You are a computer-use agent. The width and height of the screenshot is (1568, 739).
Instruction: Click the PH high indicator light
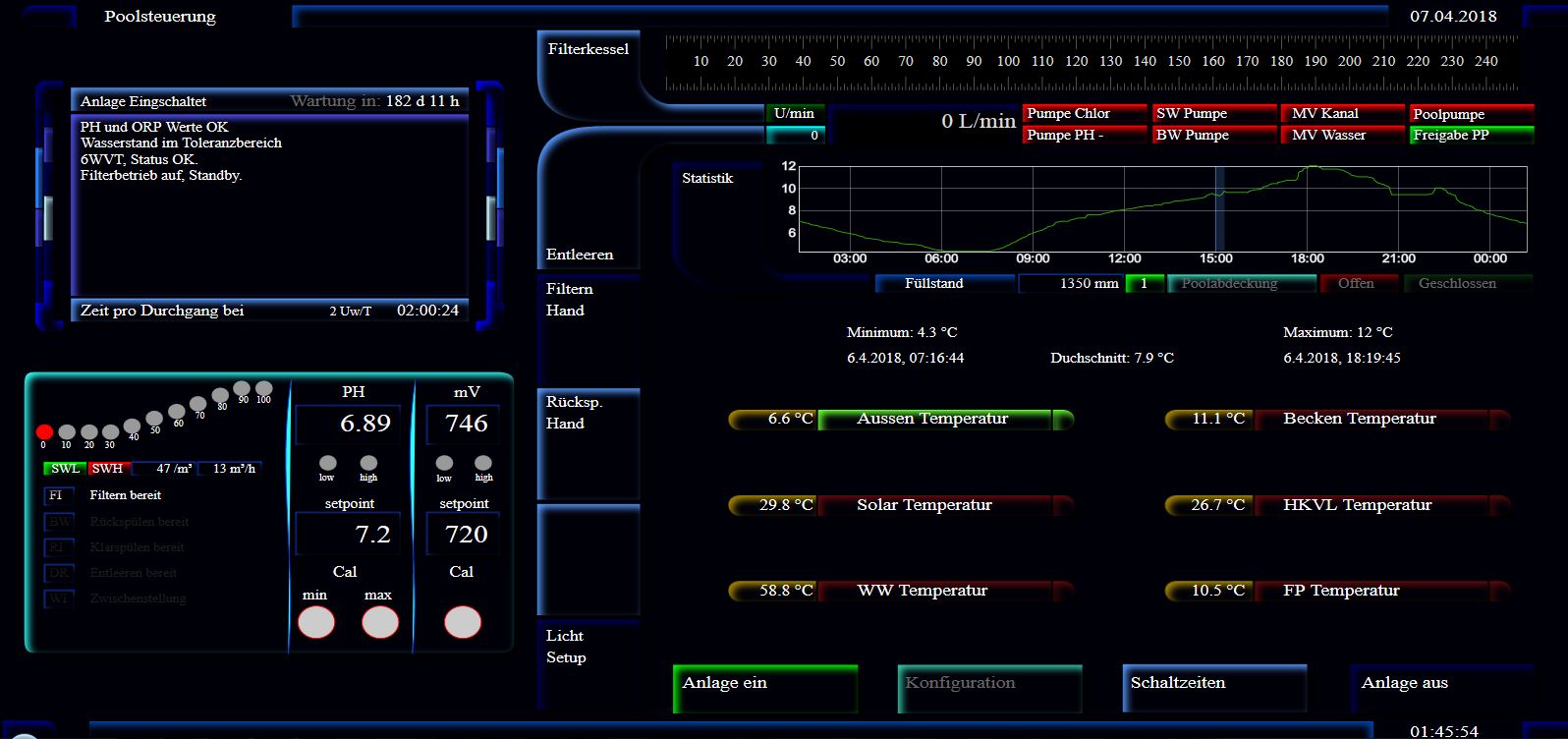click(368, 463)
